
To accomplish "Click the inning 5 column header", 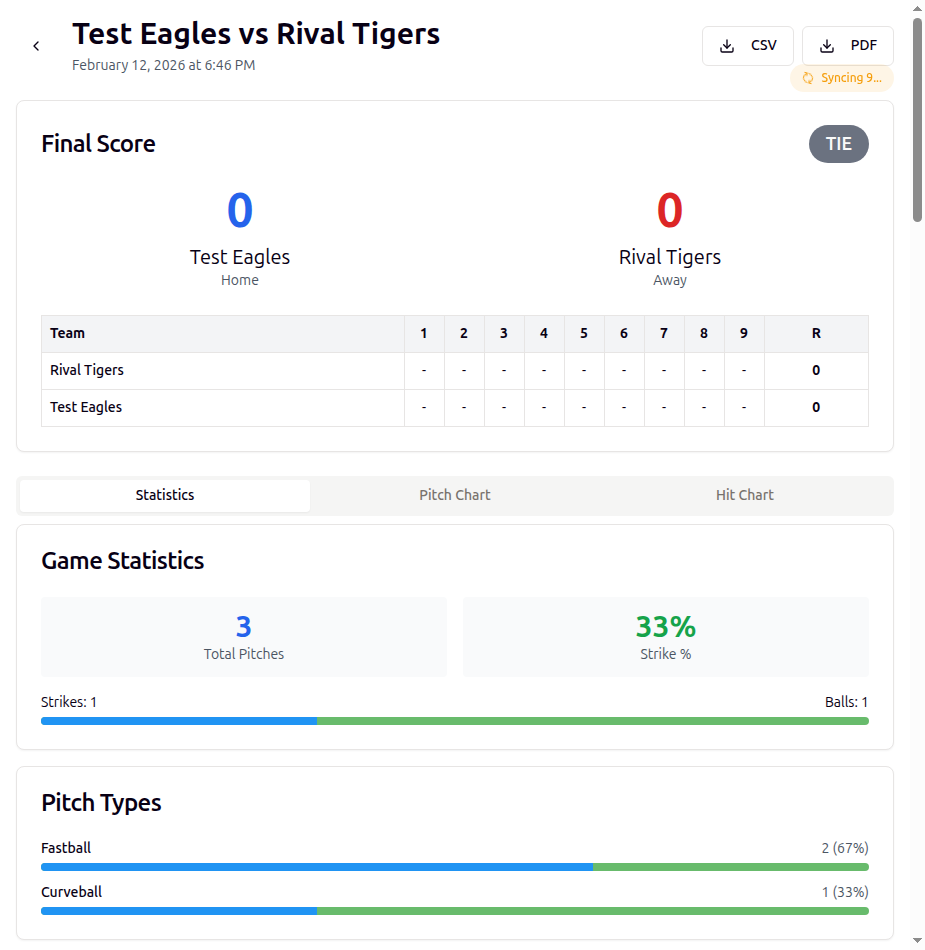I will click(x=584, y=333).
